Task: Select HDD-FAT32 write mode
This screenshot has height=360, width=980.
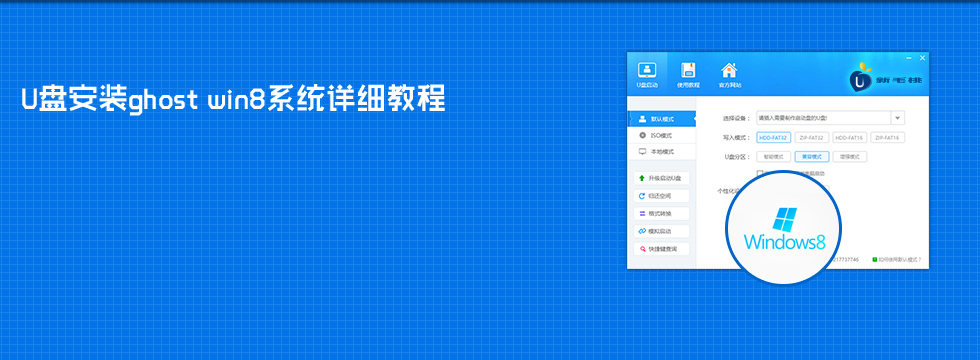Action: [x=774, y=138]
